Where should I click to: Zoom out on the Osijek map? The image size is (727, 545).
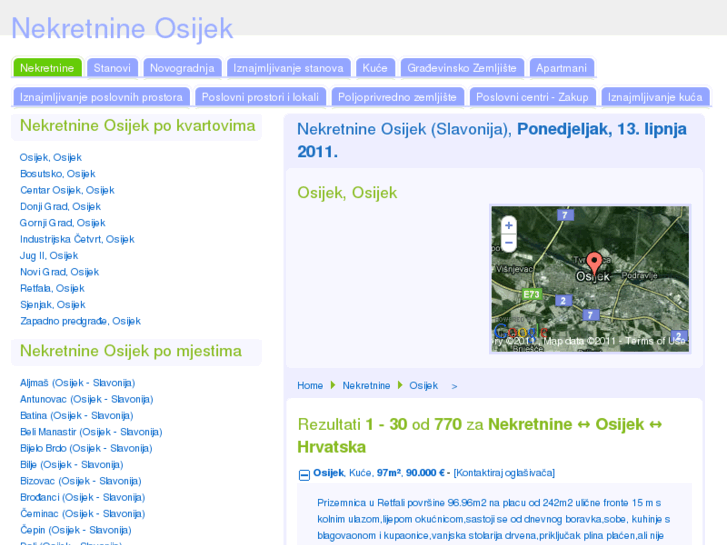point(509,243)
